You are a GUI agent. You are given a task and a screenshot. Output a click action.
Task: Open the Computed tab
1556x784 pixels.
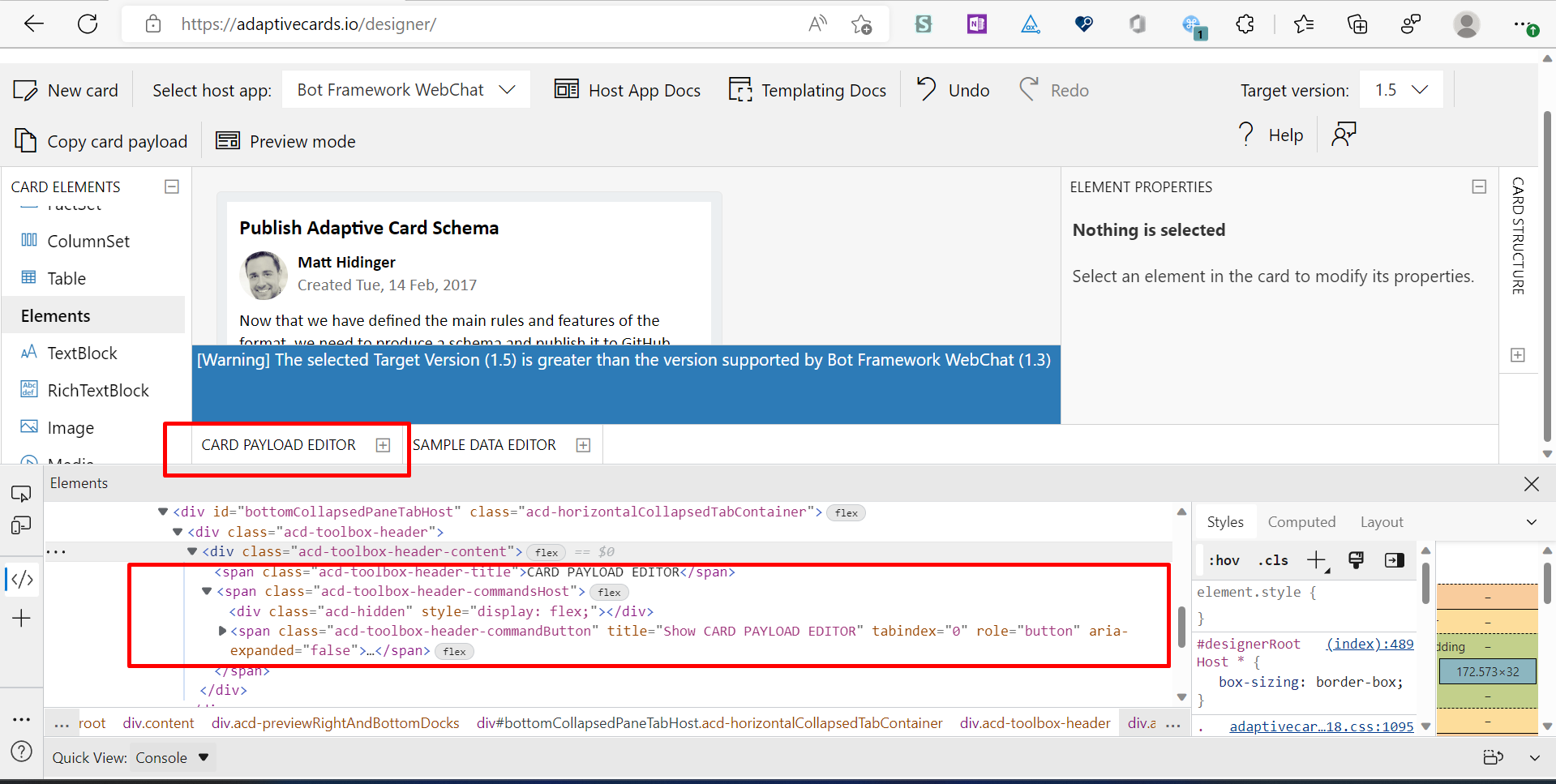point(1301,522)
